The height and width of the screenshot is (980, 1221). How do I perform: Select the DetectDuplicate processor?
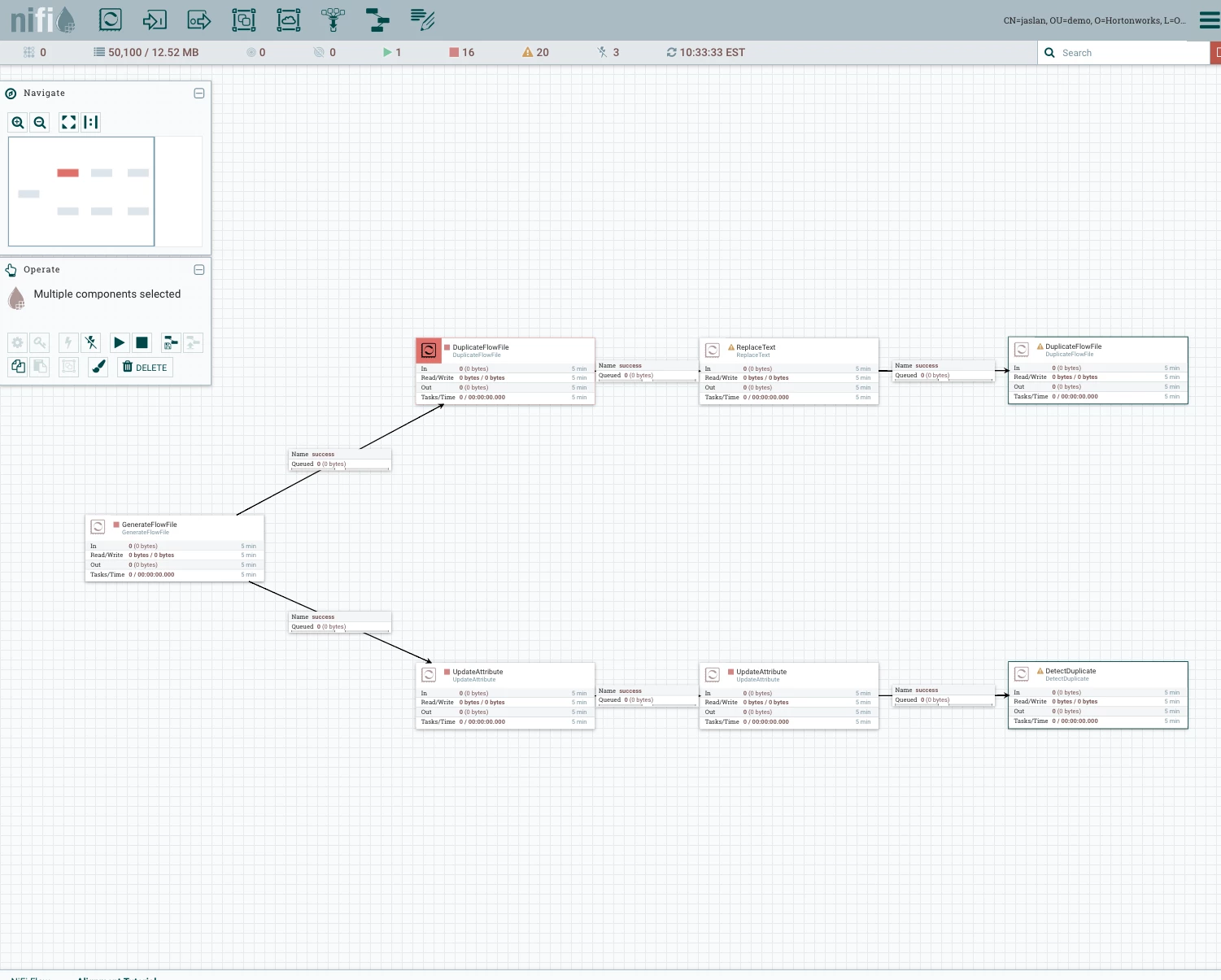1098,695
